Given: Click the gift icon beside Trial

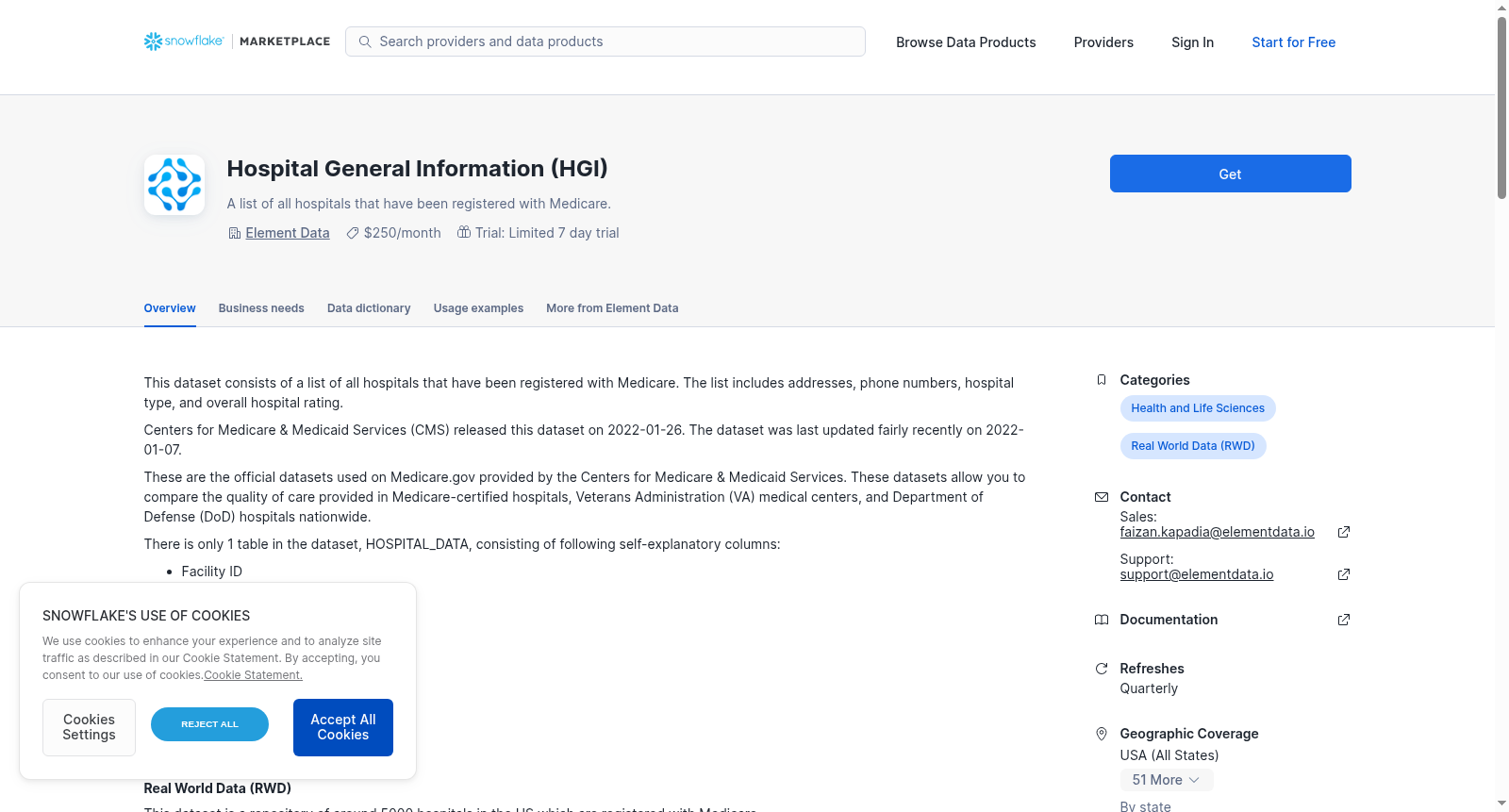Looking at the screenshot, I should pyautogui.click(x=464, y=232).
